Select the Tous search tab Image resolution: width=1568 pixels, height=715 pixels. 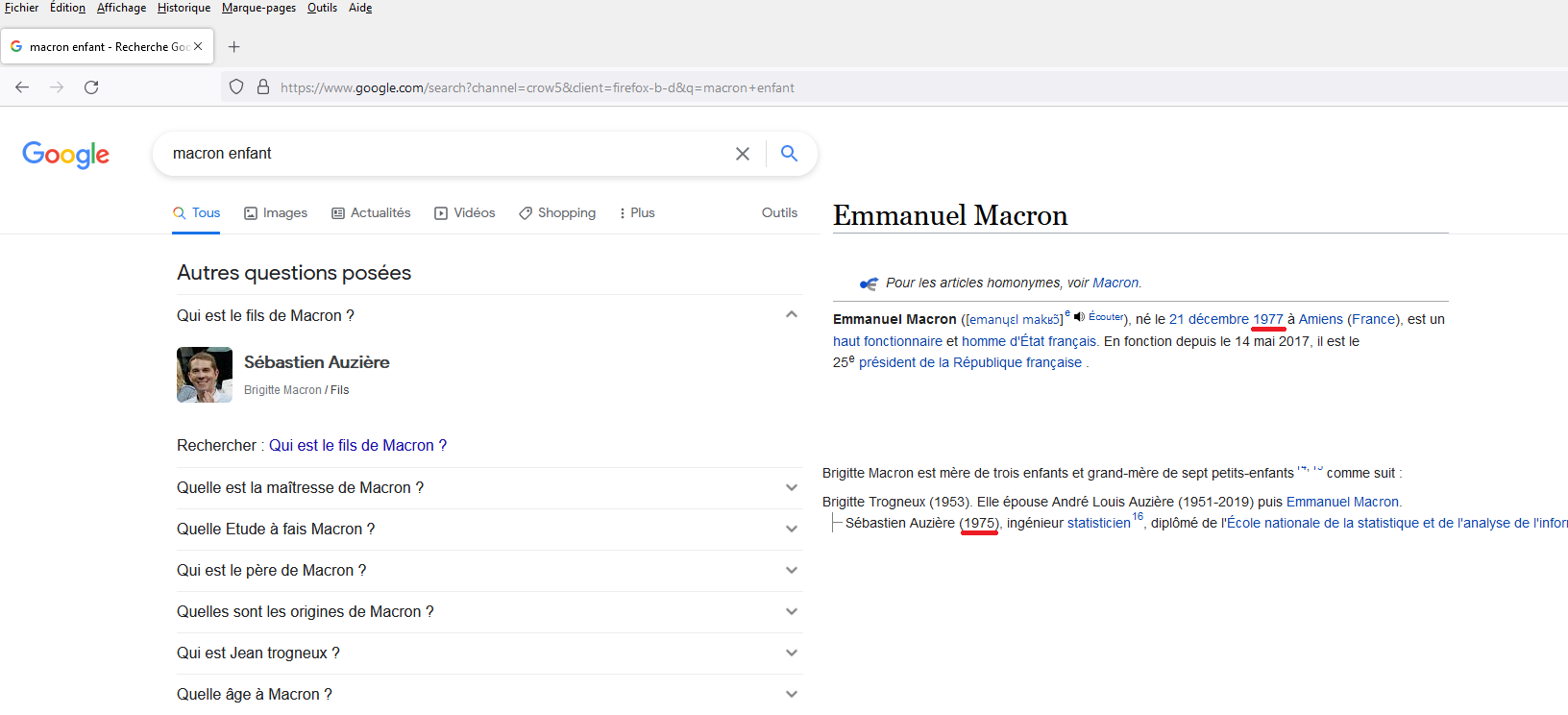click(x=196, y=213)
